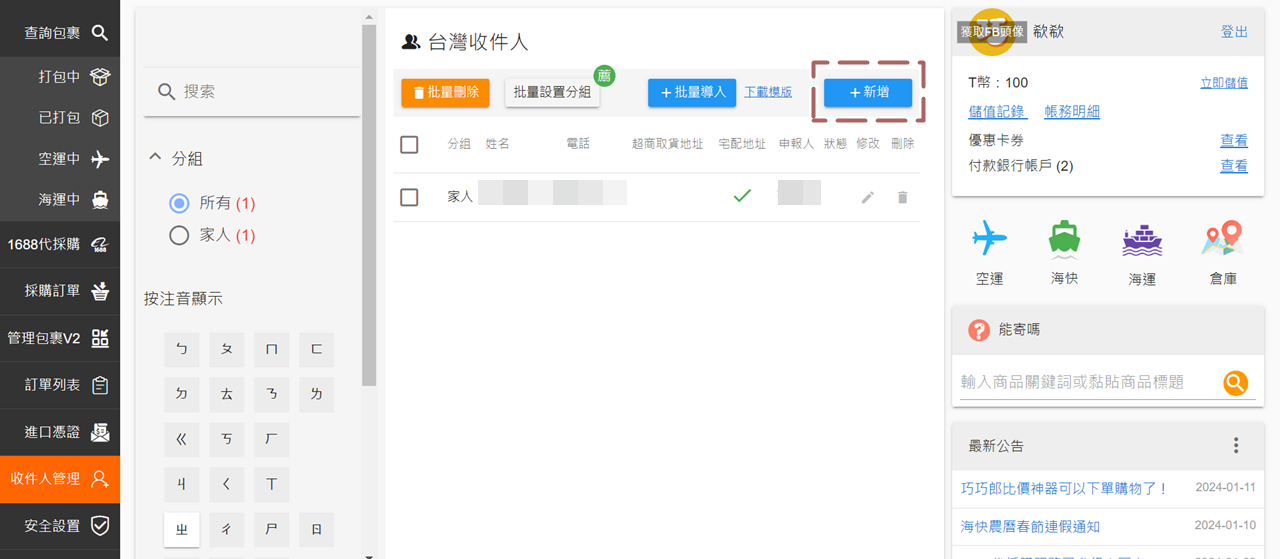The width and height of the screenshot is (1280, 559).
Task: Go to 已打包 packages
Action: coord(60,118)
